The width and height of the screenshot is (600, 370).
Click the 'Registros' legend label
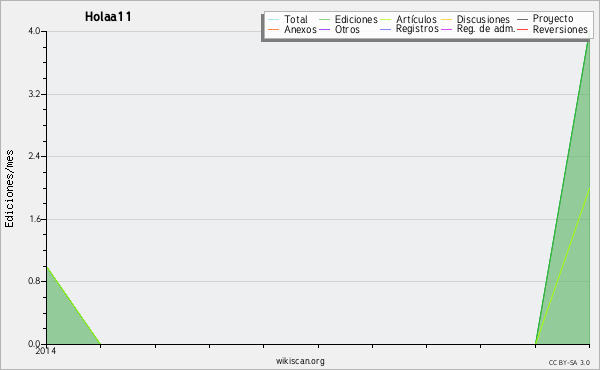coord(417,29)
